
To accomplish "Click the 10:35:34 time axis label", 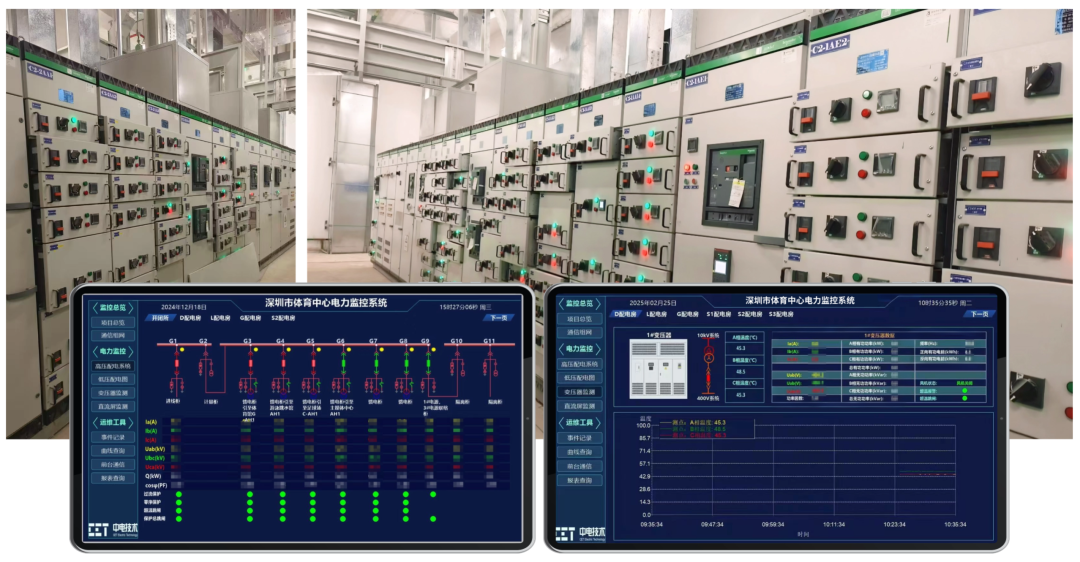I will [x=955, y=525].
